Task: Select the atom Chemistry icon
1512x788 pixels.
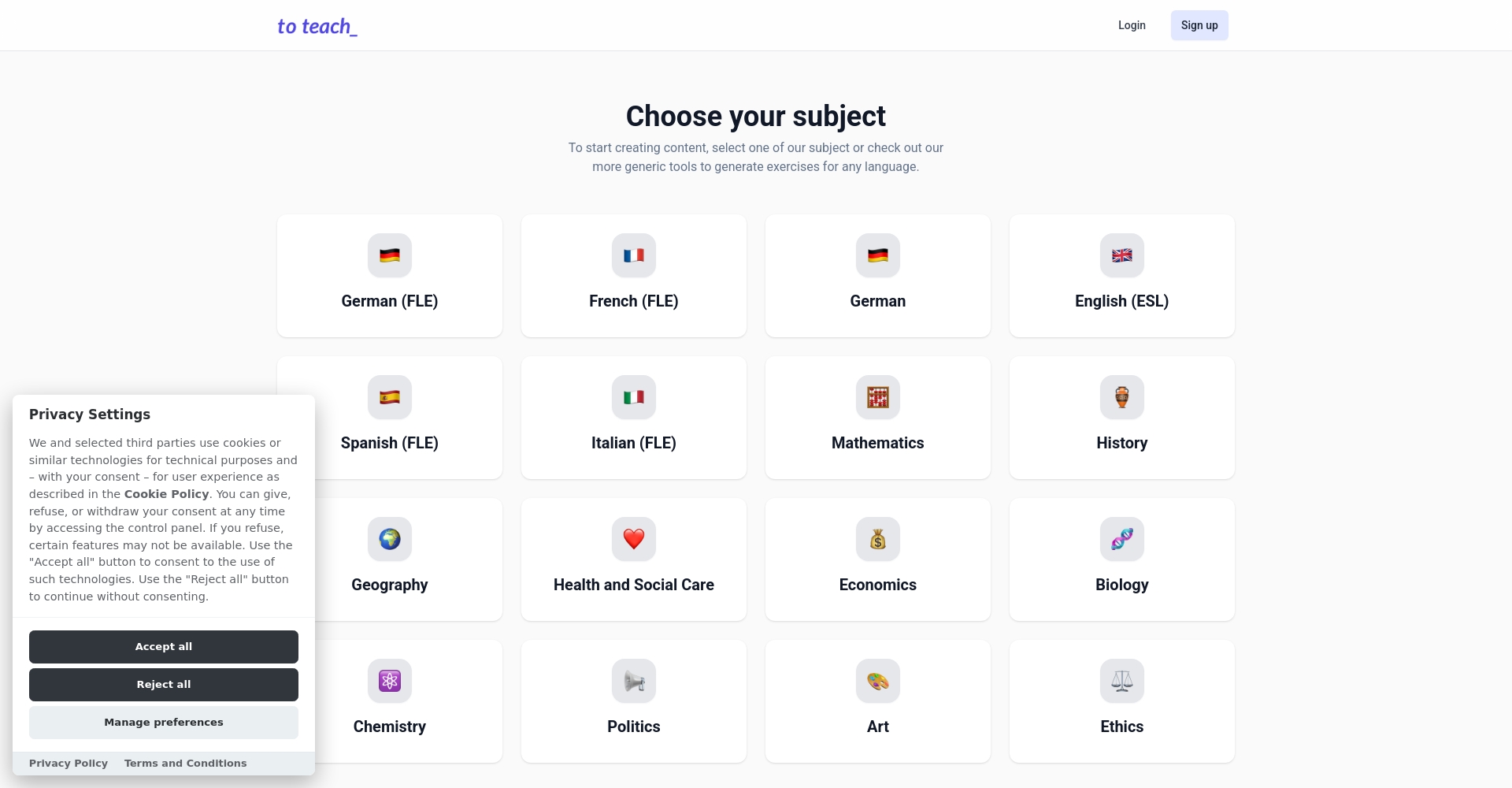Action: (x=389, y=681)
